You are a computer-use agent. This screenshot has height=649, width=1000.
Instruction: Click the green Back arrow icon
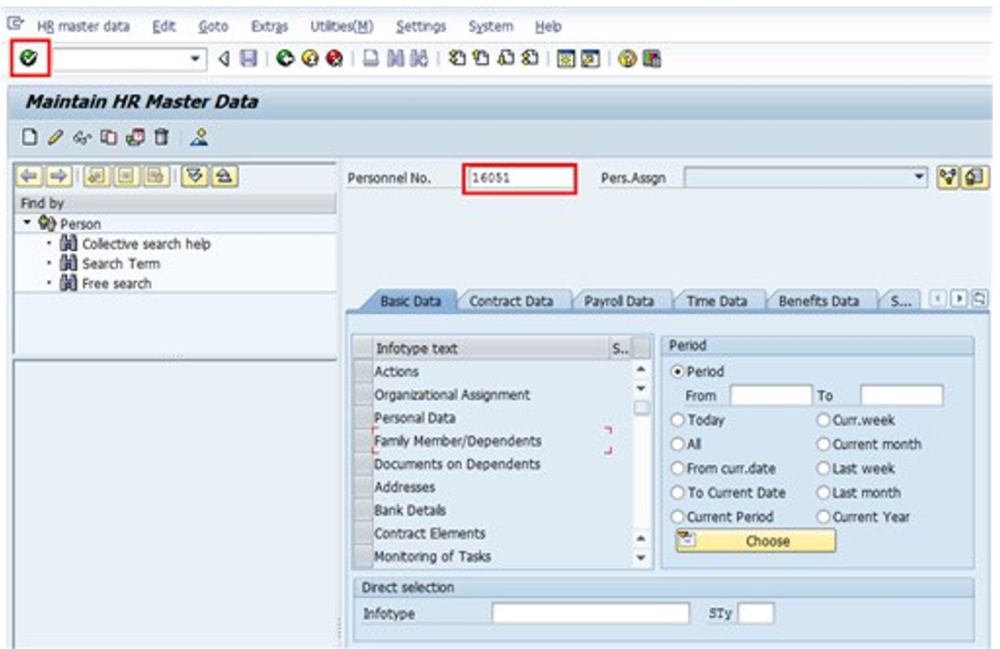(284, 59)
